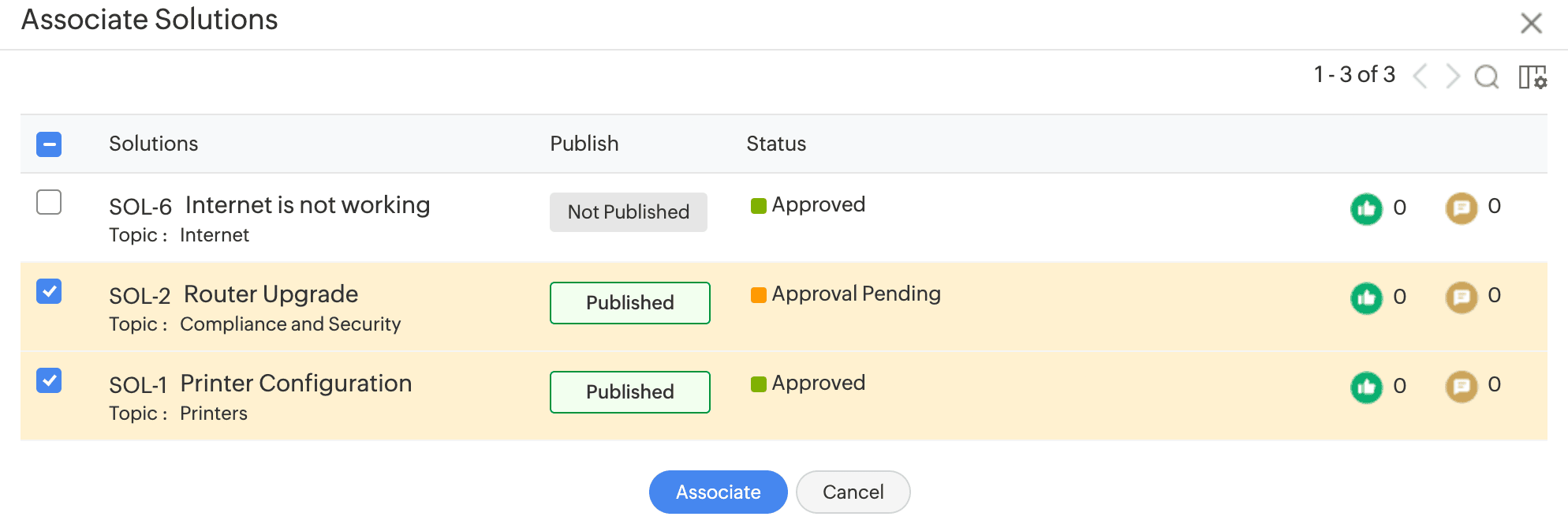Click thumbs-up icon for Printer Configuration row
The image size is (1568, 524).
[x=1366, y=387]
